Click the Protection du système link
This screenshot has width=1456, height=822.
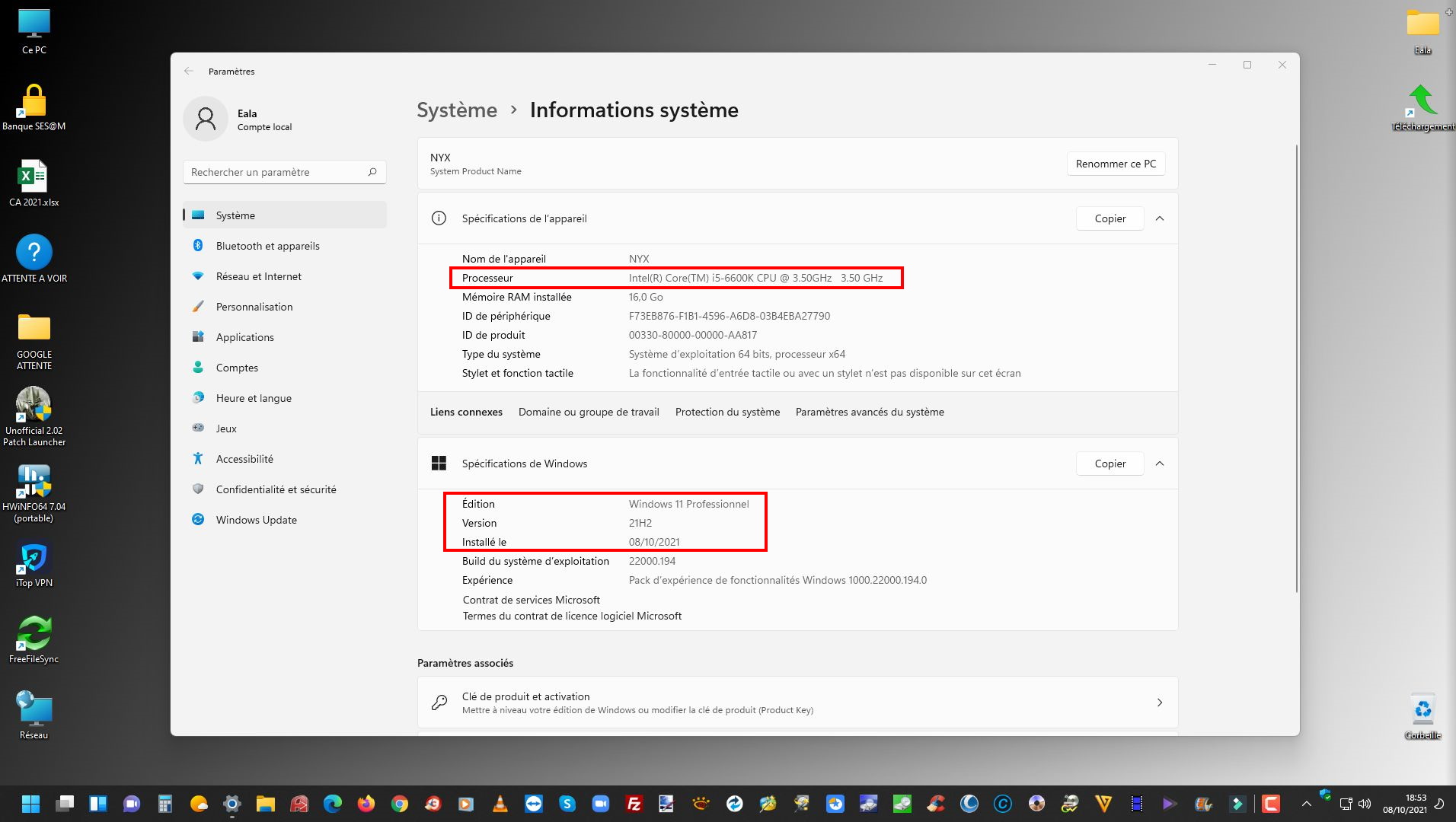click(x=727, y=412)
